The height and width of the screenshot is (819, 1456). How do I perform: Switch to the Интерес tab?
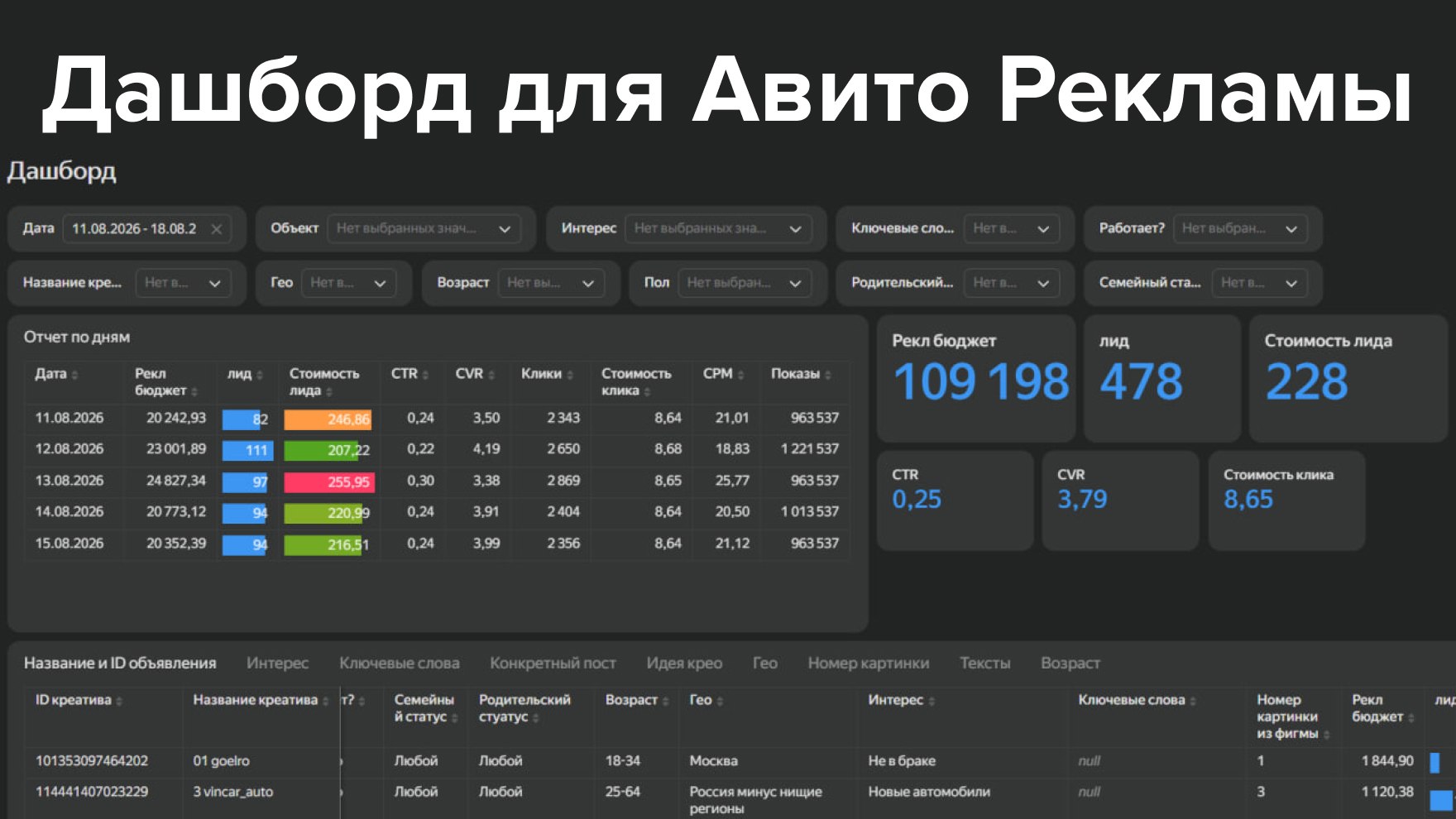pos(277,663)
